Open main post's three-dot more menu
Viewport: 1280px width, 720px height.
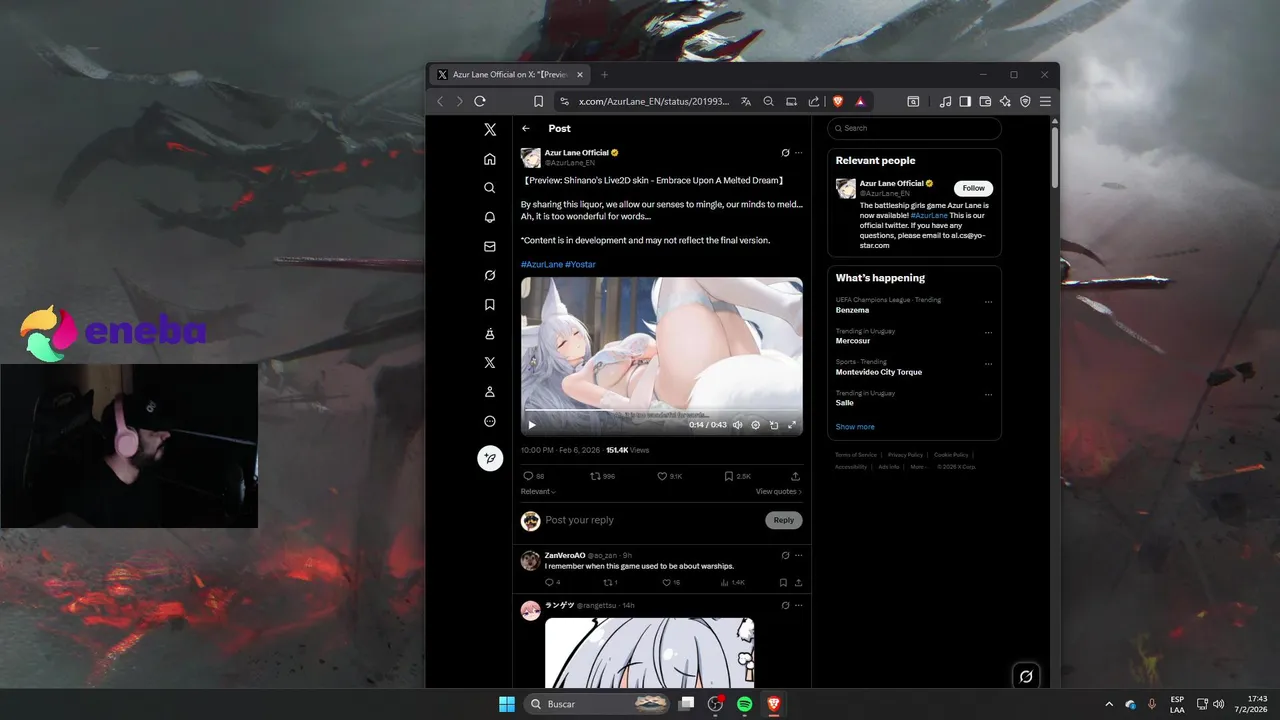tap(798, 153)
